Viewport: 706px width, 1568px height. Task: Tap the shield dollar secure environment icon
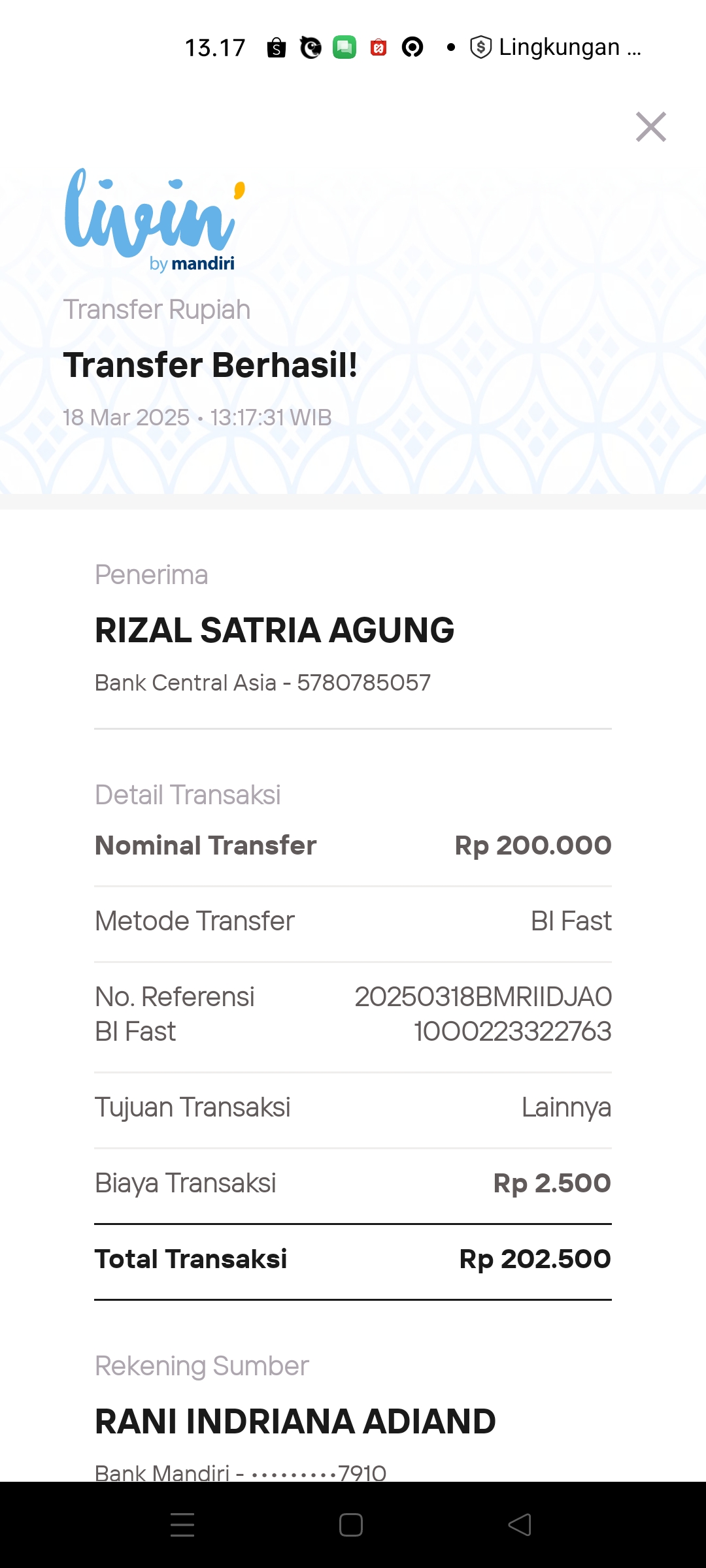point(480,48)
